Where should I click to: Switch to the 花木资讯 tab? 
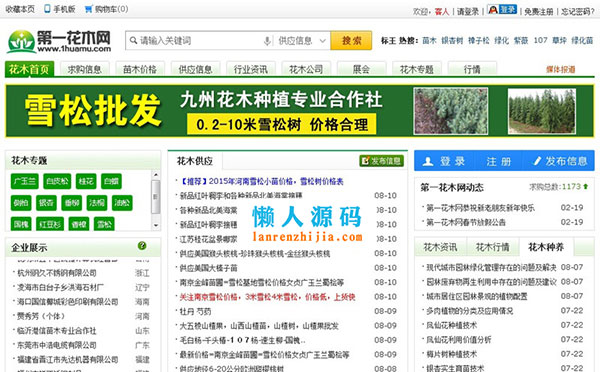tap(440, 247)
